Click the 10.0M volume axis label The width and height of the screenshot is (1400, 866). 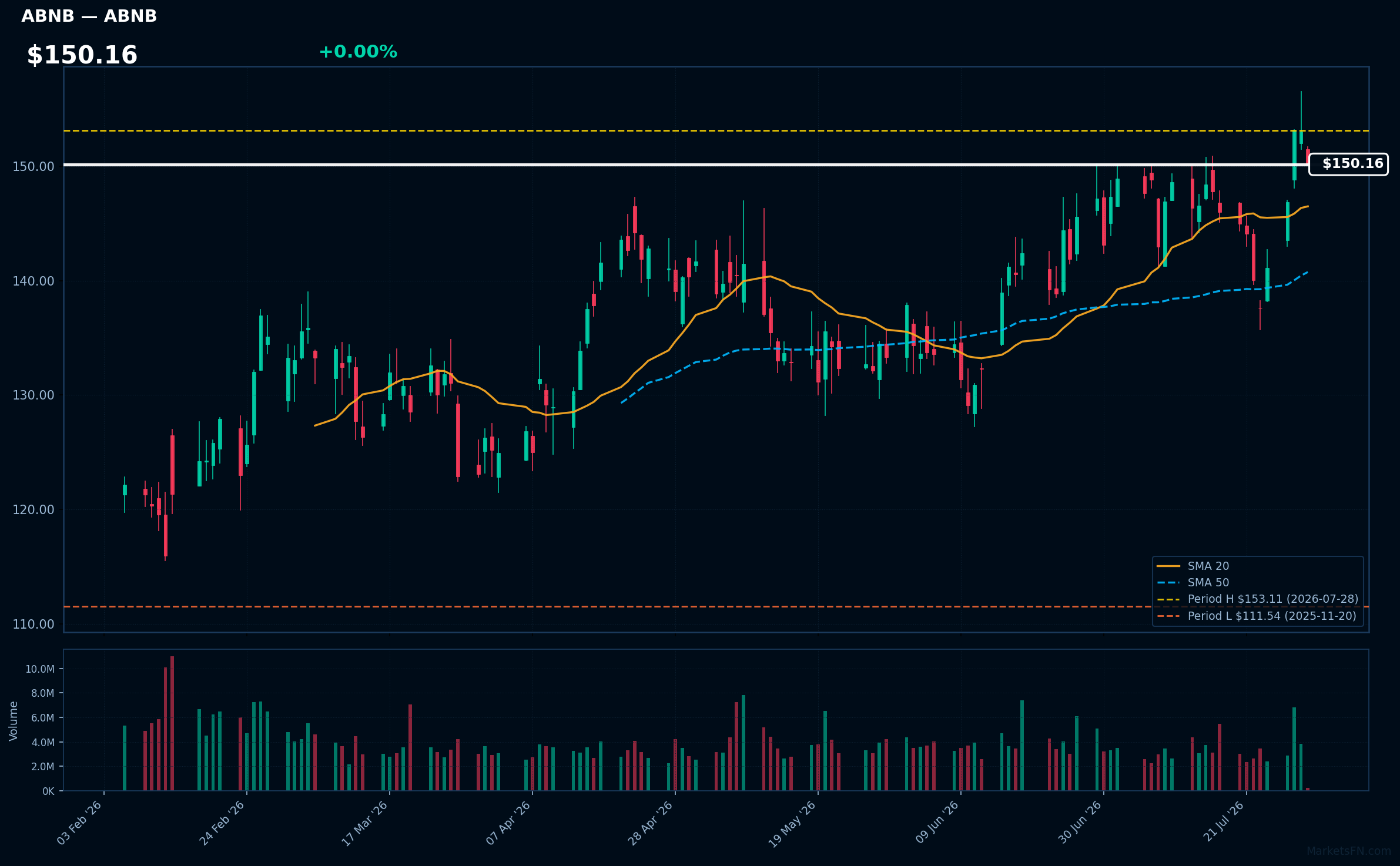point(39,669)
